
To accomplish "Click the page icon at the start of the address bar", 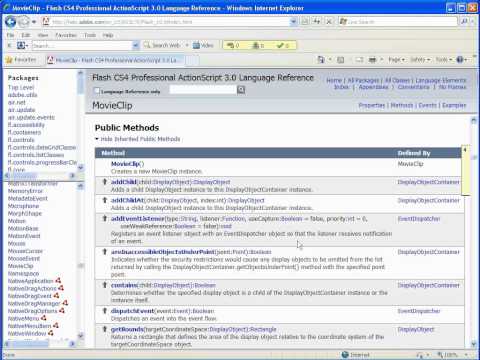I will [x=46, y=22].
